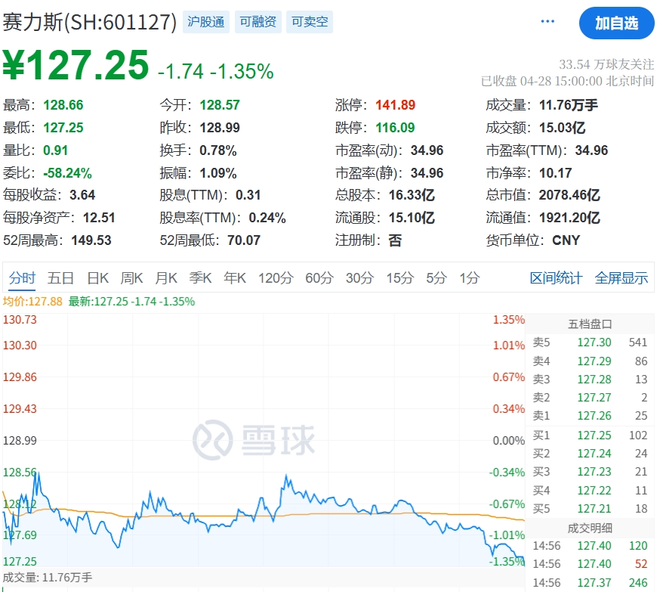Click 全屏显示 for fullscreen chart
Image resolution: width=660 pixels, height=592 pixels.
(x=621, y=278)
